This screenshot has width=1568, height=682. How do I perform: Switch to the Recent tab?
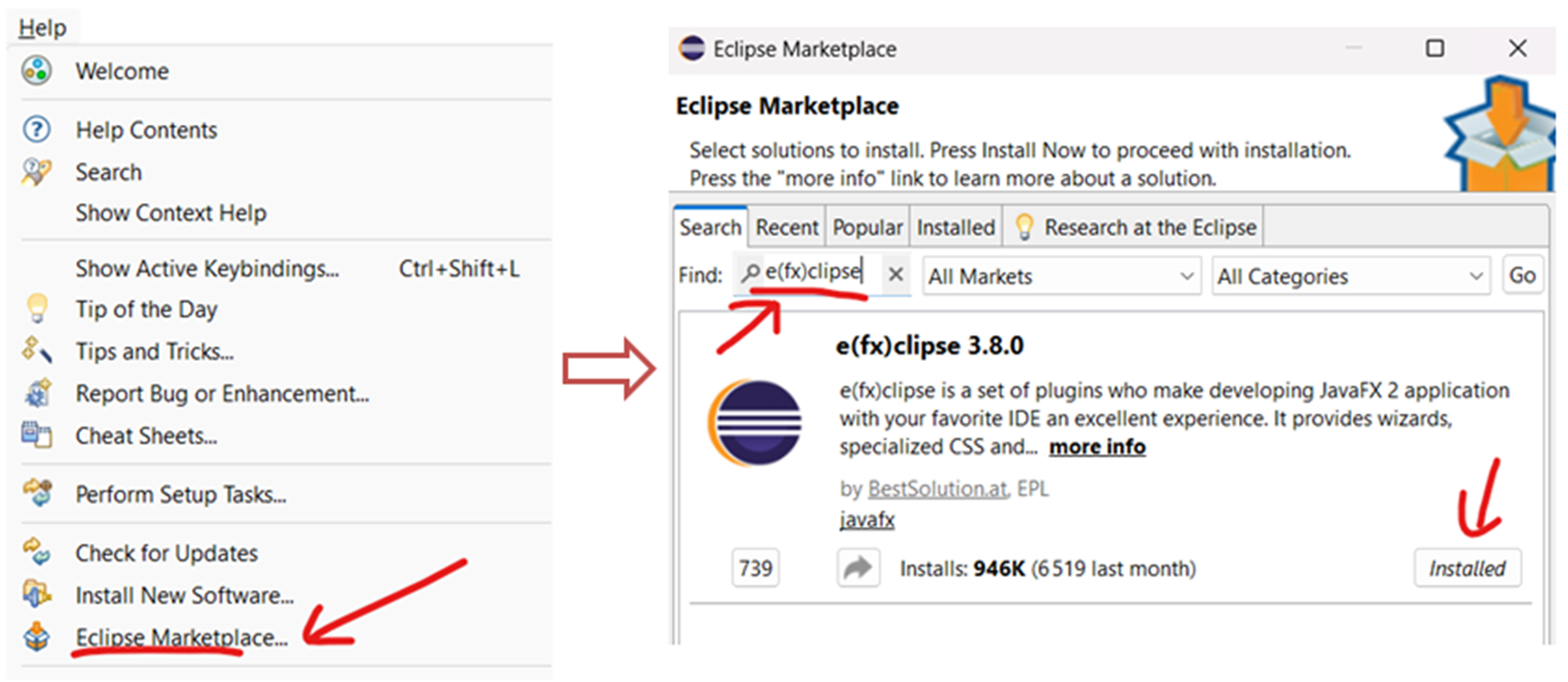787,227
